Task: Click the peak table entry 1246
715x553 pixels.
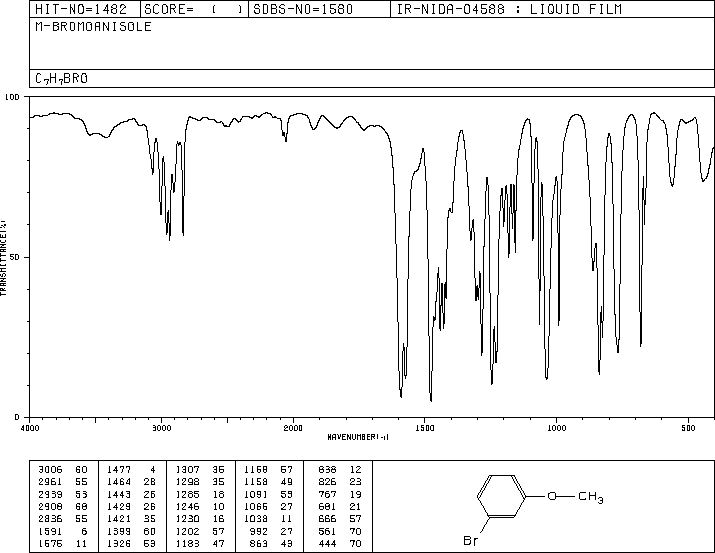Action: click(x=187, y=507)
